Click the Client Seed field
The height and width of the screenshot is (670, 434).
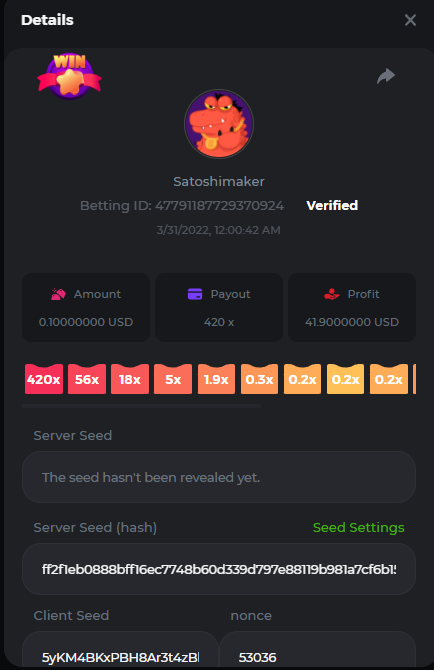coord(120,650)
